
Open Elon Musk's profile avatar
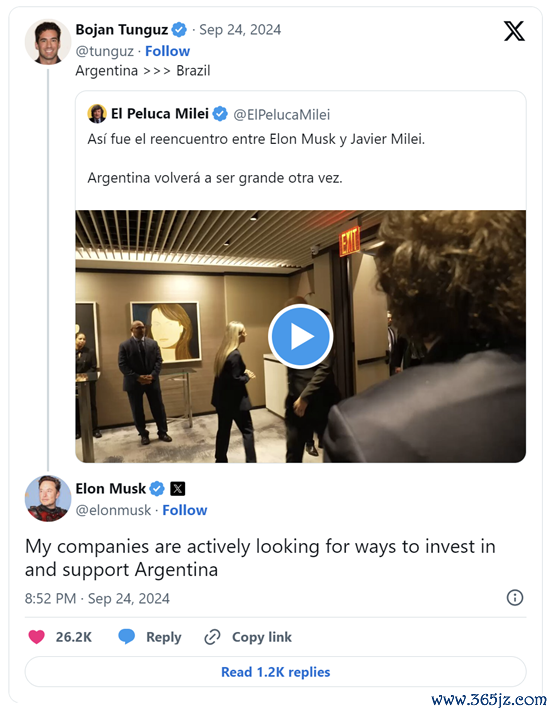point(48,498)
